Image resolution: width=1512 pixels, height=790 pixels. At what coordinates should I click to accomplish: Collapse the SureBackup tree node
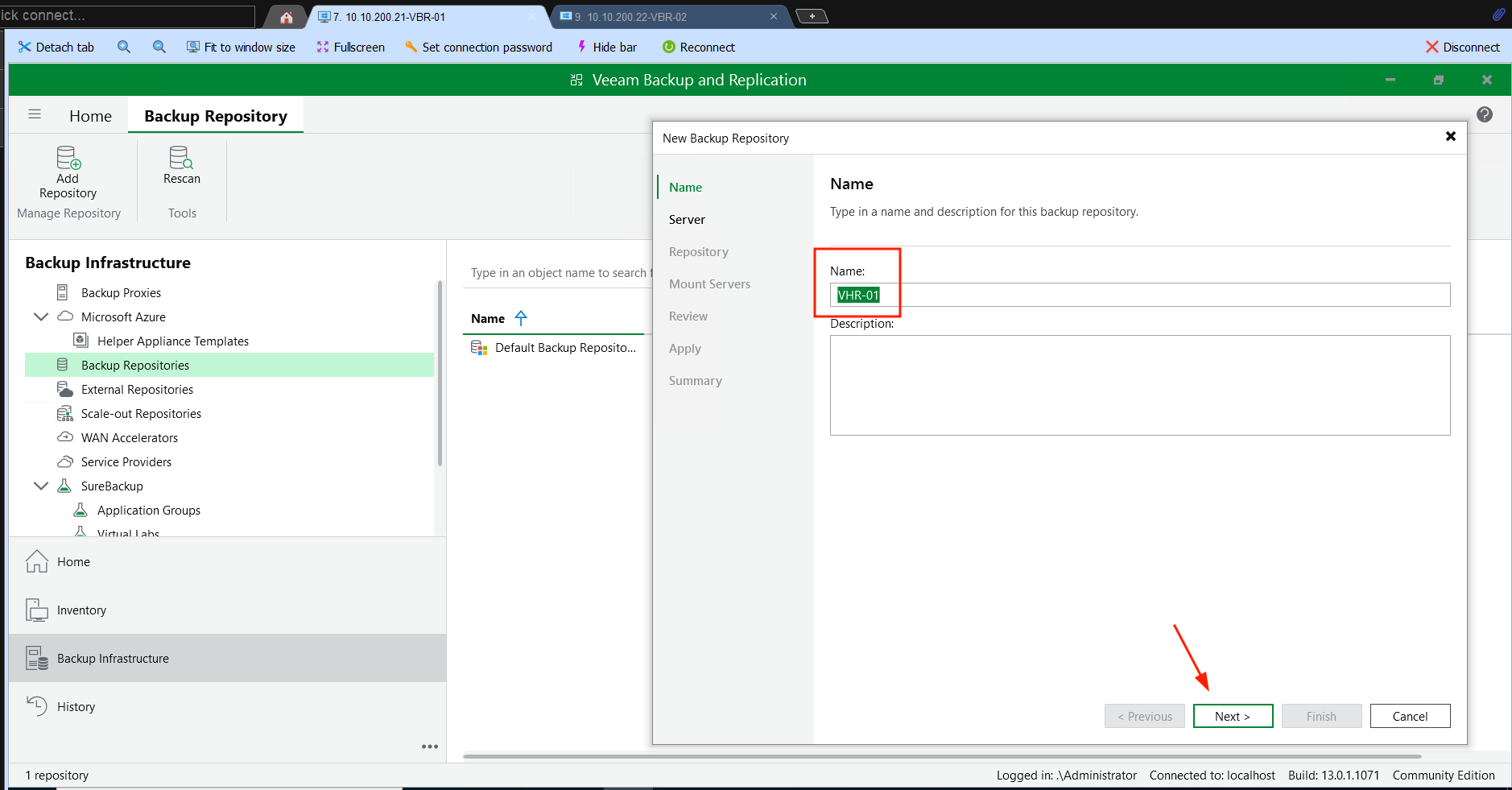click(41, 486)
